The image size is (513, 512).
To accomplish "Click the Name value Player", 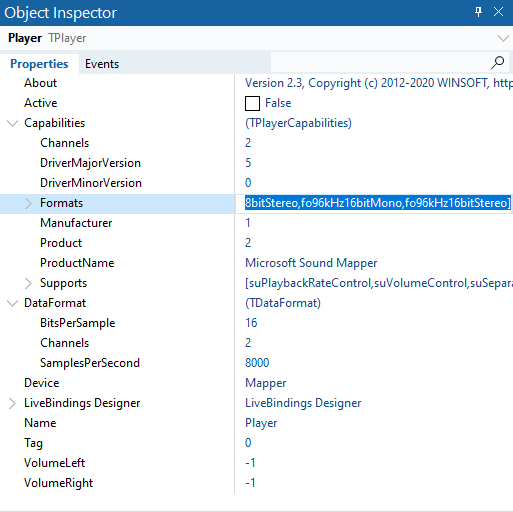I will click(261, 423).
